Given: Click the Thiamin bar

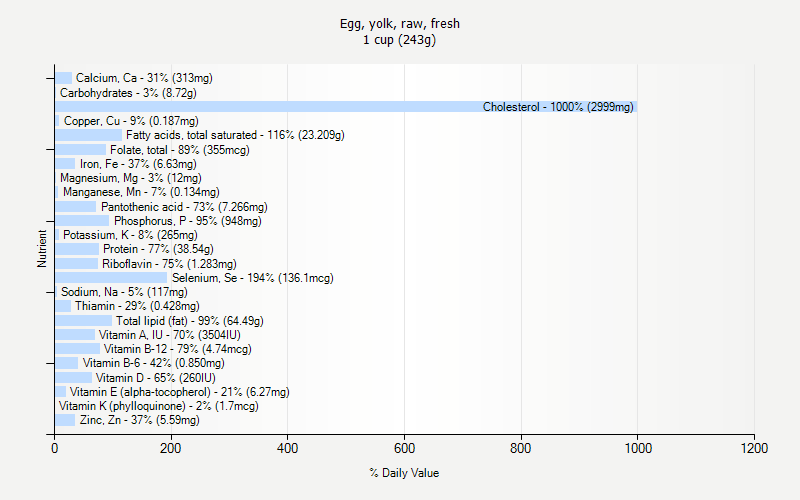Looking at the screenshot, I should coord(63,306).
